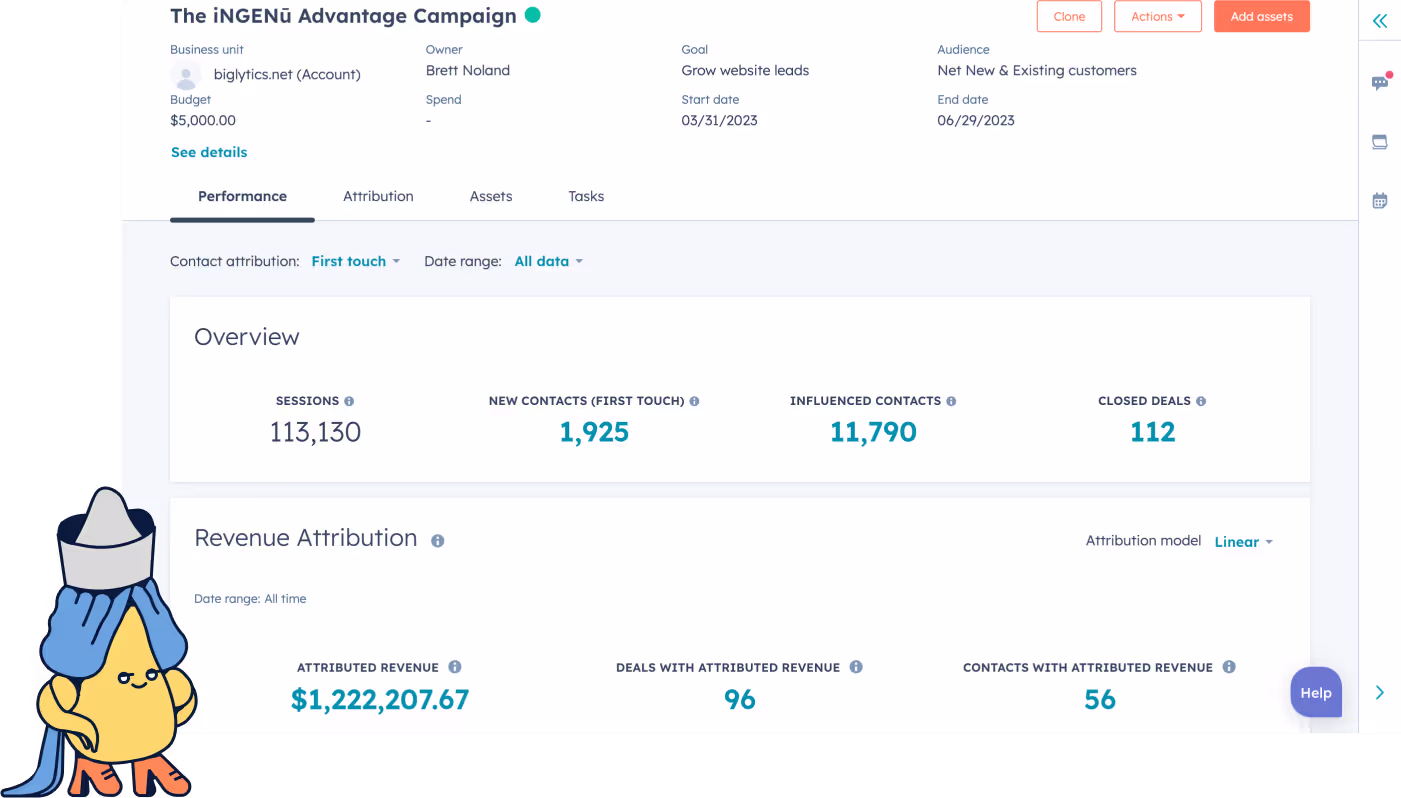Expand the bottom-right panel with the chevron arrow

[x=1379, y=692]
